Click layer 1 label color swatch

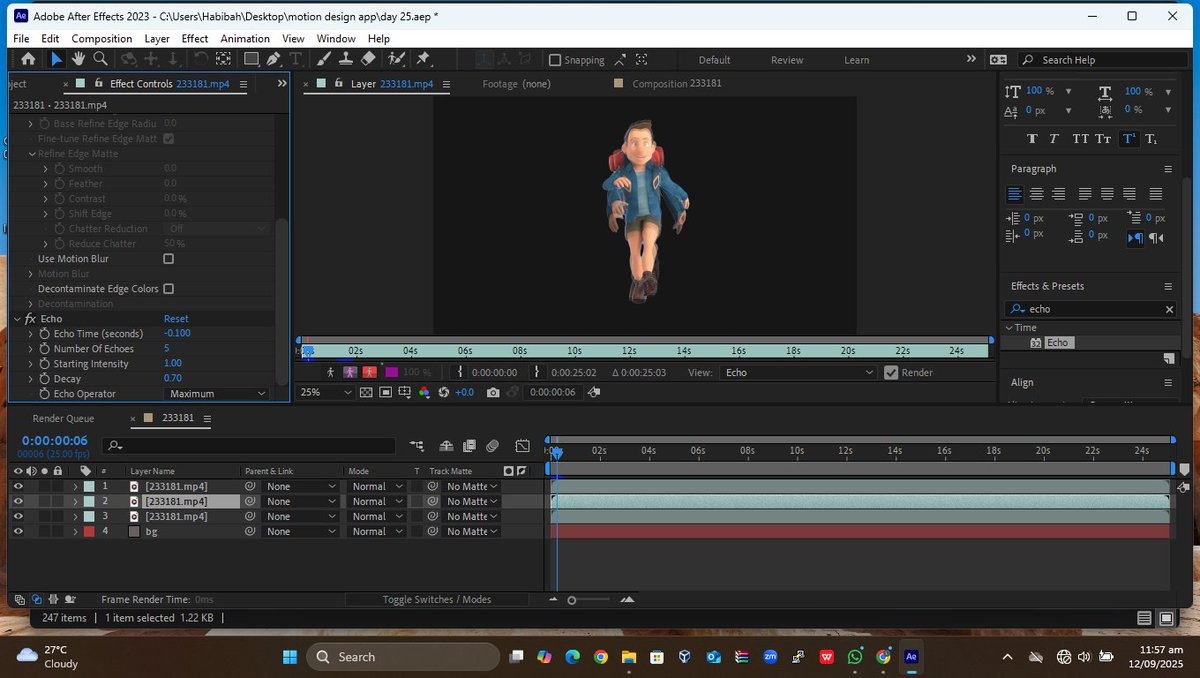[x=89, y=486]
